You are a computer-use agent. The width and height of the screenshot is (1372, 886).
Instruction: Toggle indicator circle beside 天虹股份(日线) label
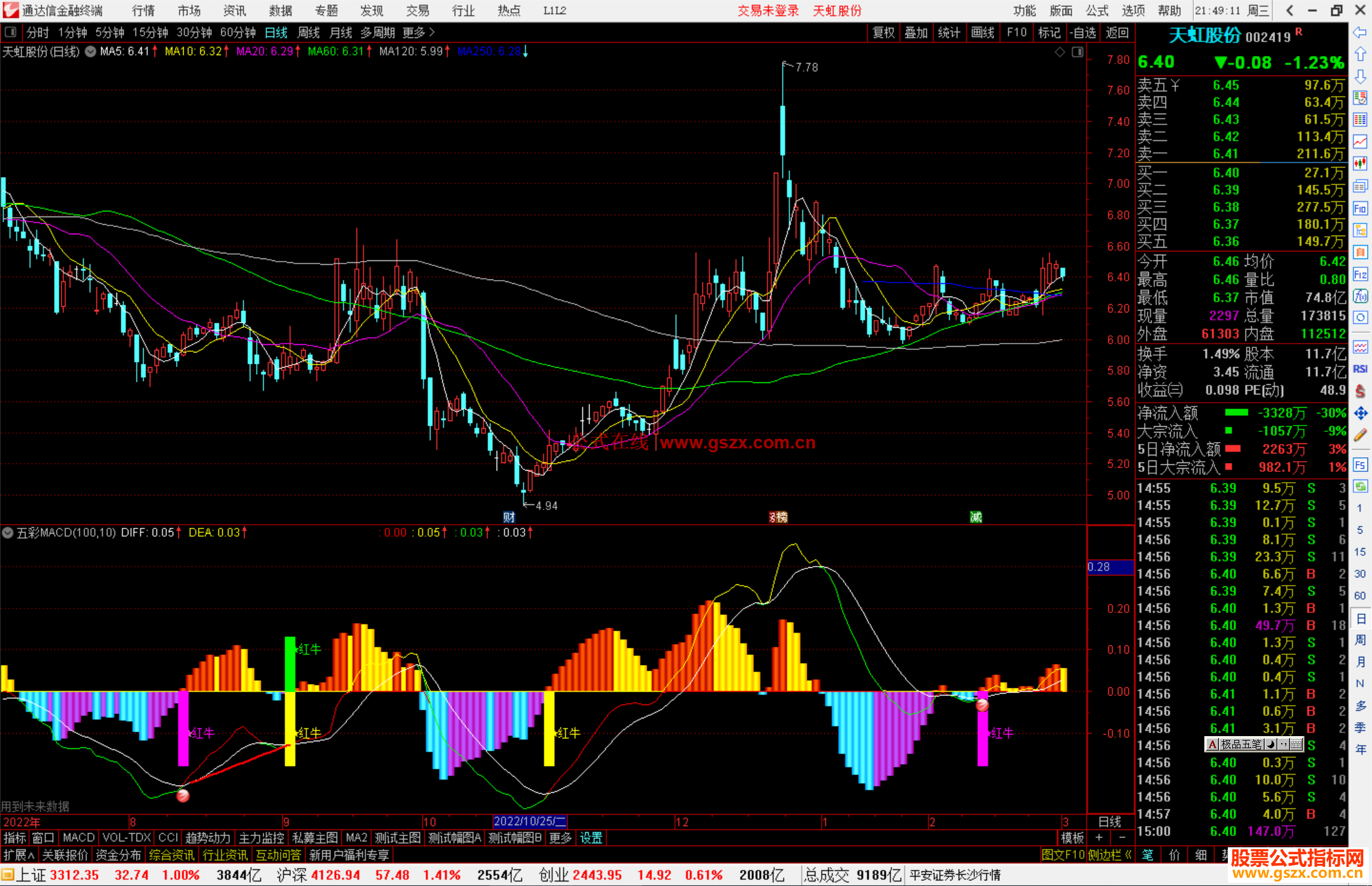tap(91, 51)
